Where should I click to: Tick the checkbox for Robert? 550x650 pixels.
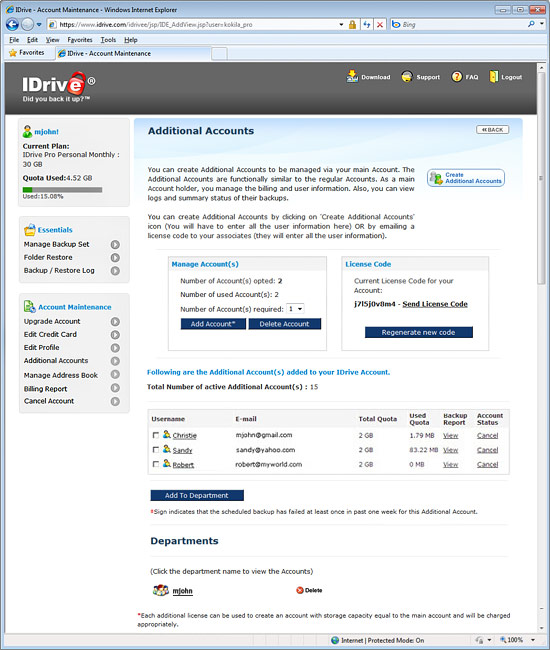click(x=156, y=464)
